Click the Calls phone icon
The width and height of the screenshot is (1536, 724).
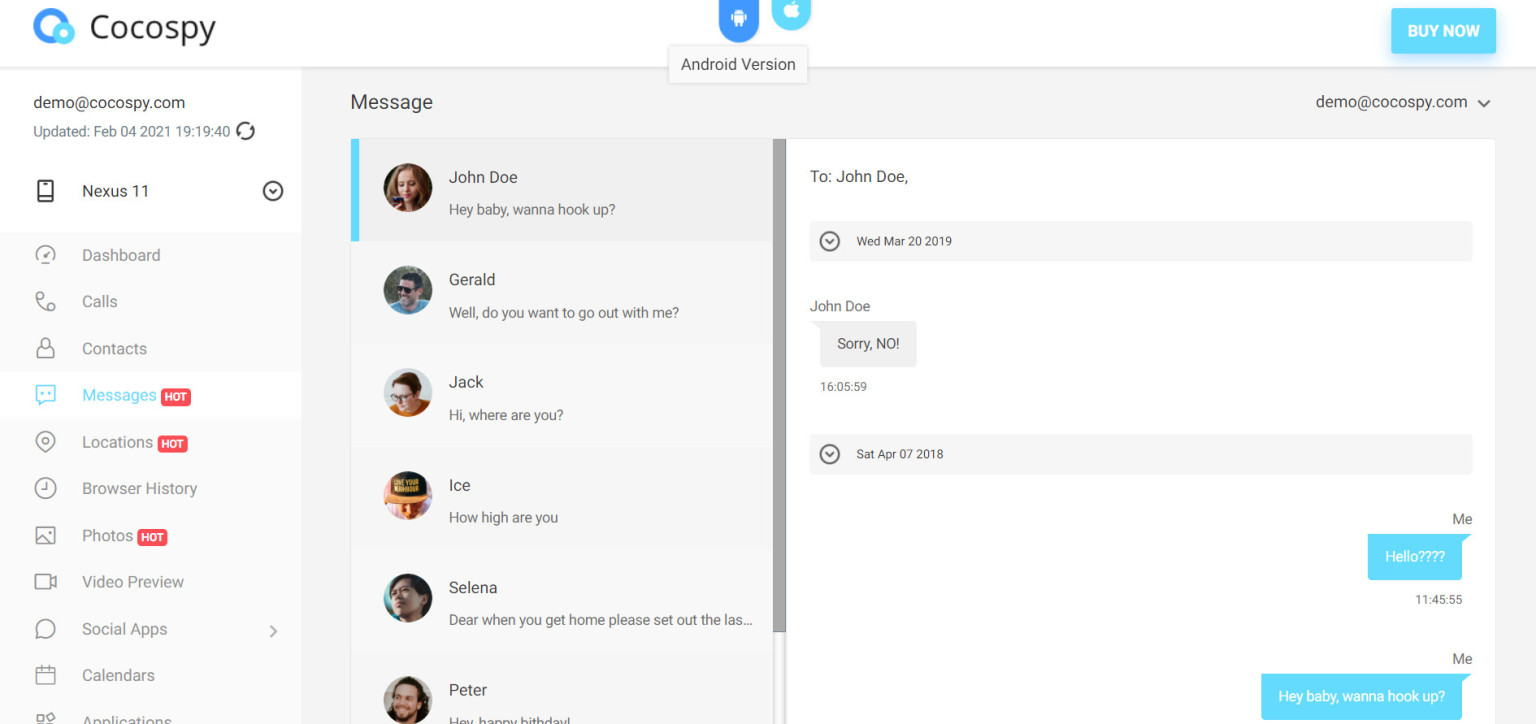(x=45, y=301)
